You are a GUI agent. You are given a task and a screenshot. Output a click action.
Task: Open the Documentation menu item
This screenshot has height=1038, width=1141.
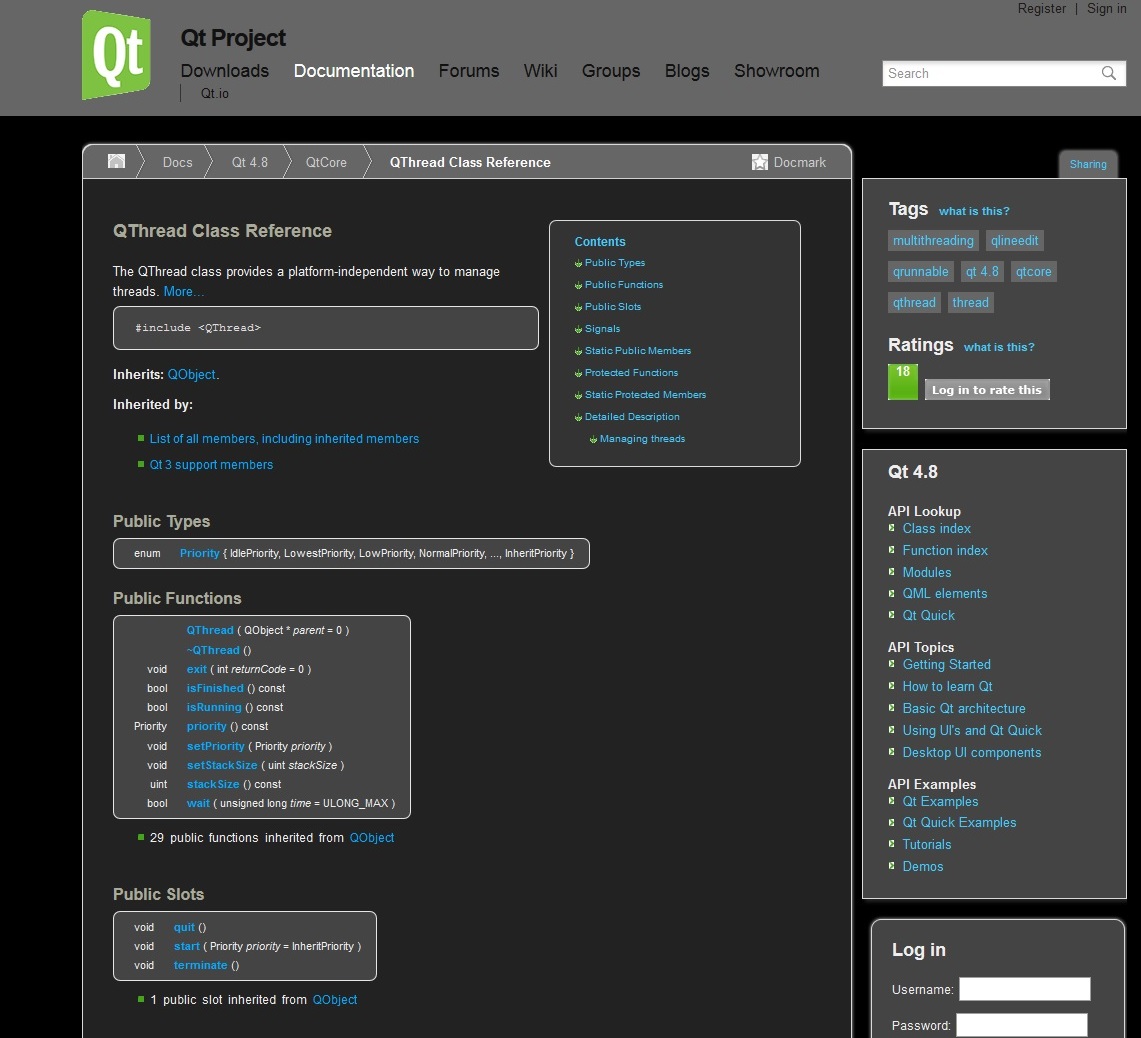pos(354,71)
